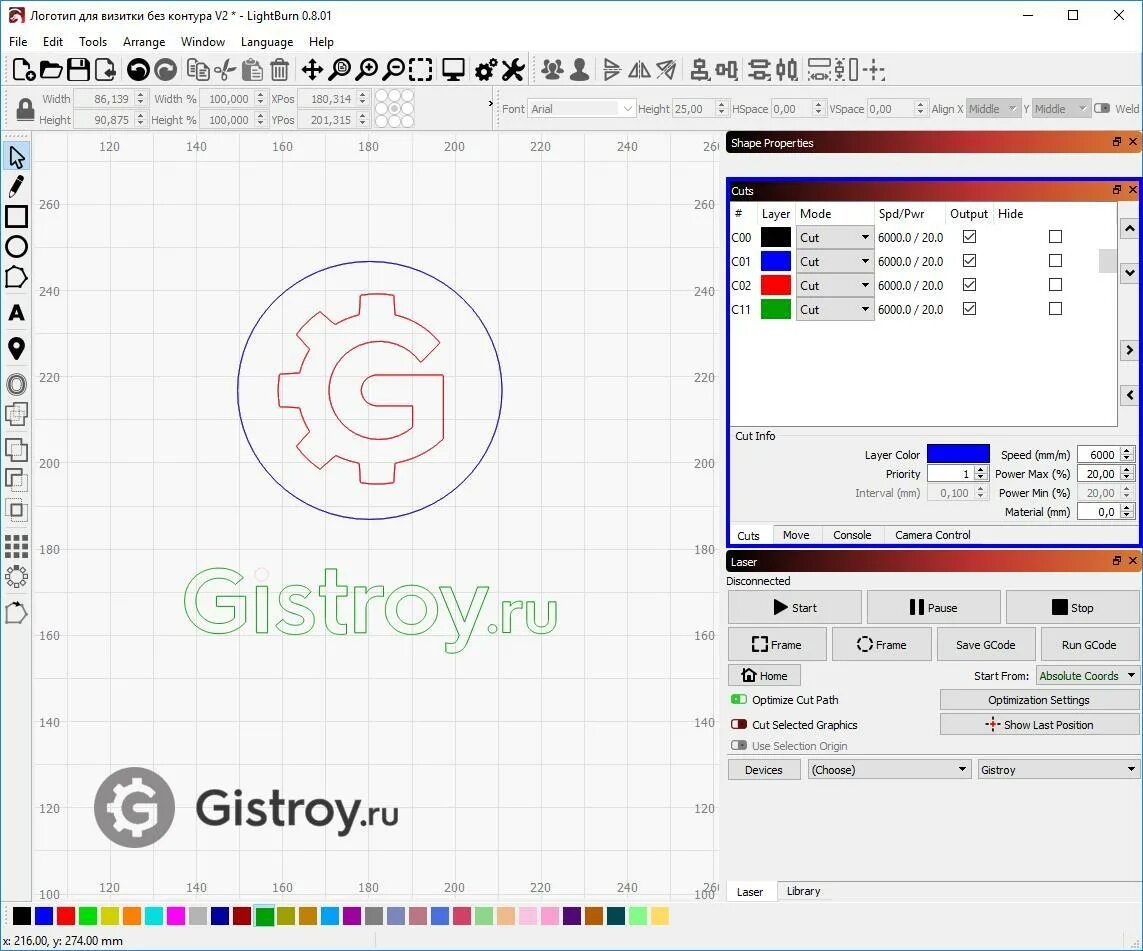The height and width of the screenshot is (951, 1143).
Task: Open the Font Arial dropdown
Action: pyautogui.click(x=581, y=109)
